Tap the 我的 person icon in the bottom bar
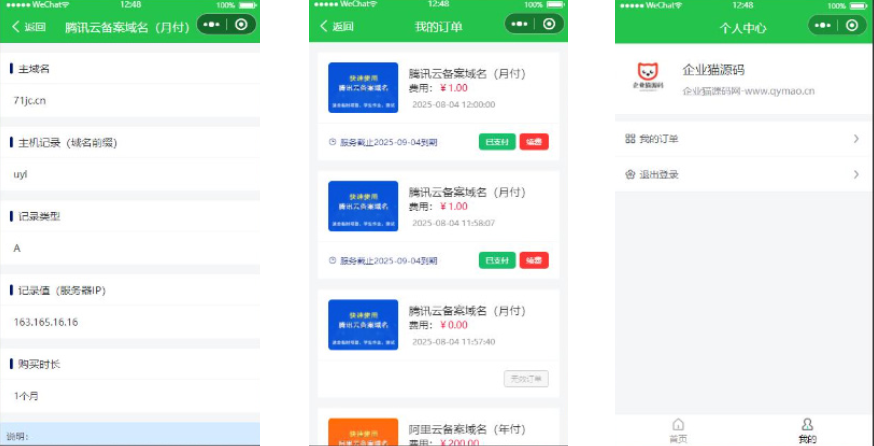 (808, 424)
